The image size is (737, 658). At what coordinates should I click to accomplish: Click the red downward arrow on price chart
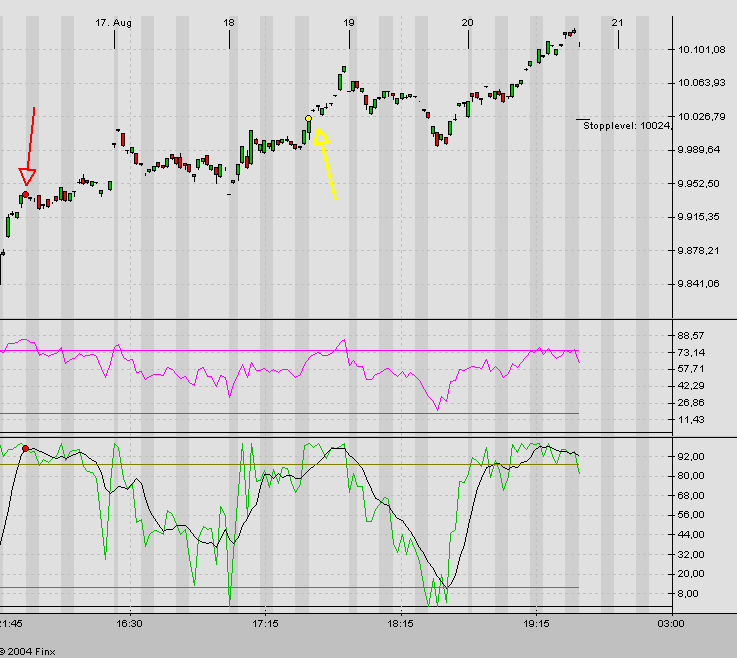31,140
